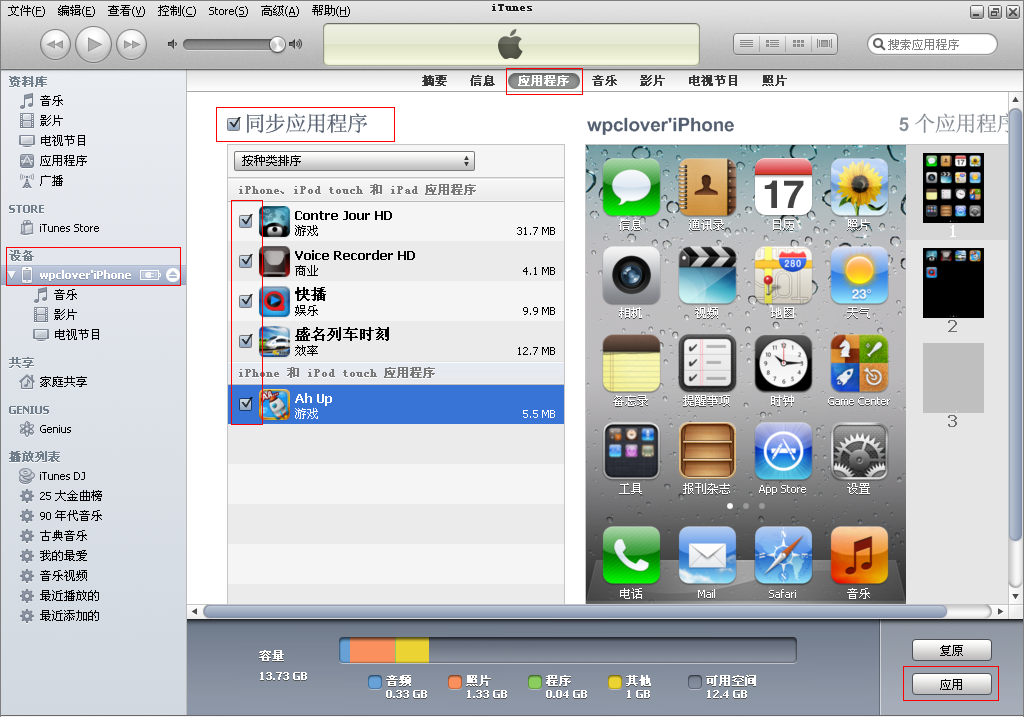
Task: Switch to the 影片 device tab
Action: (x=652, y=81)
